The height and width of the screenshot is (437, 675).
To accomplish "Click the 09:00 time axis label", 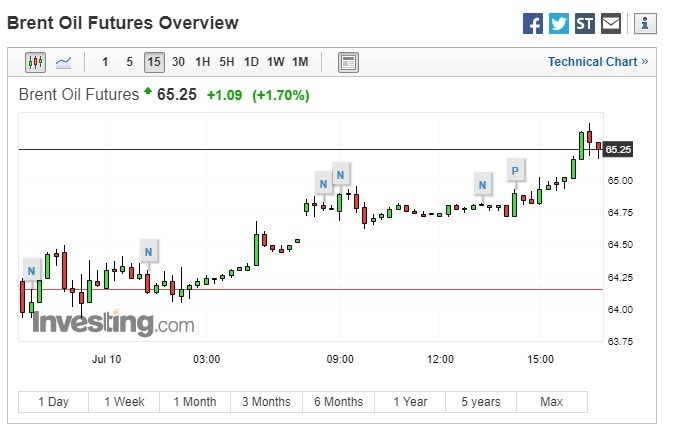I will (x=340, y=359).
